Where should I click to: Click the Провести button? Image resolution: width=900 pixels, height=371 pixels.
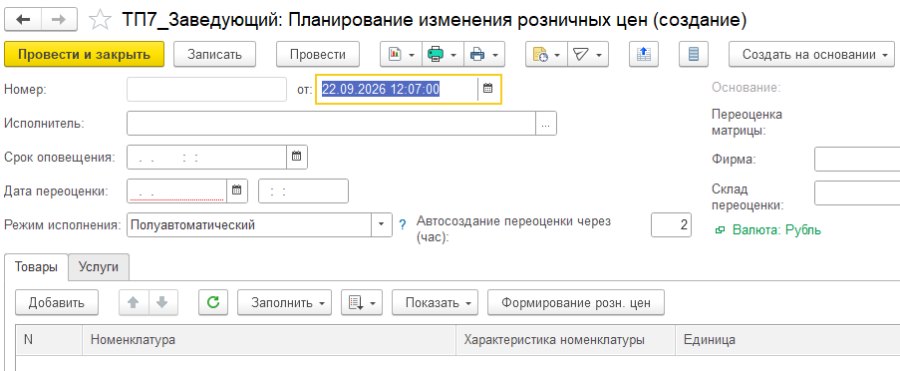[317, 55]
